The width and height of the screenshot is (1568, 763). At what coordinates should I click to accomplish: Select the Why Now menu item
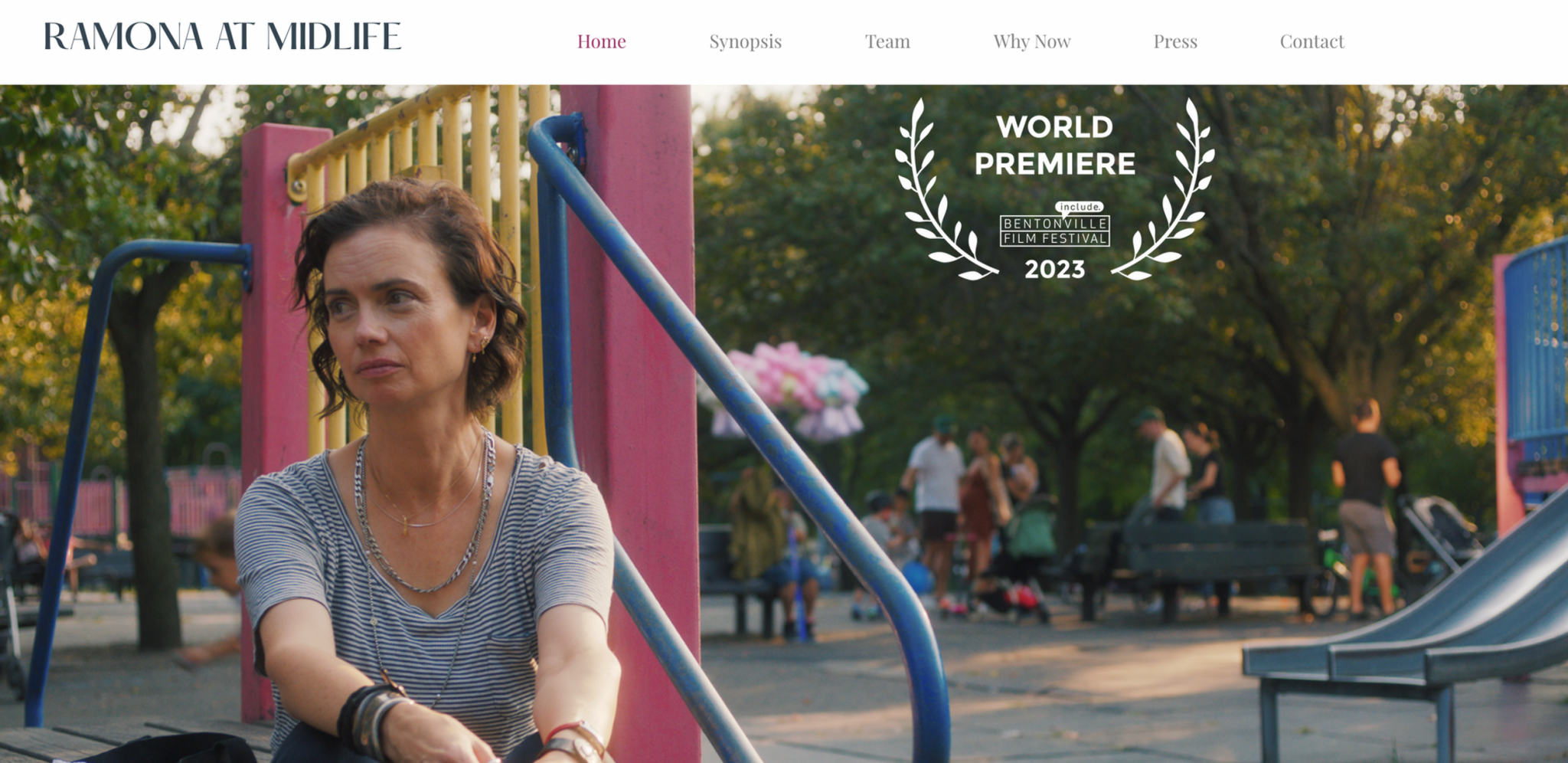(1031, 41)
